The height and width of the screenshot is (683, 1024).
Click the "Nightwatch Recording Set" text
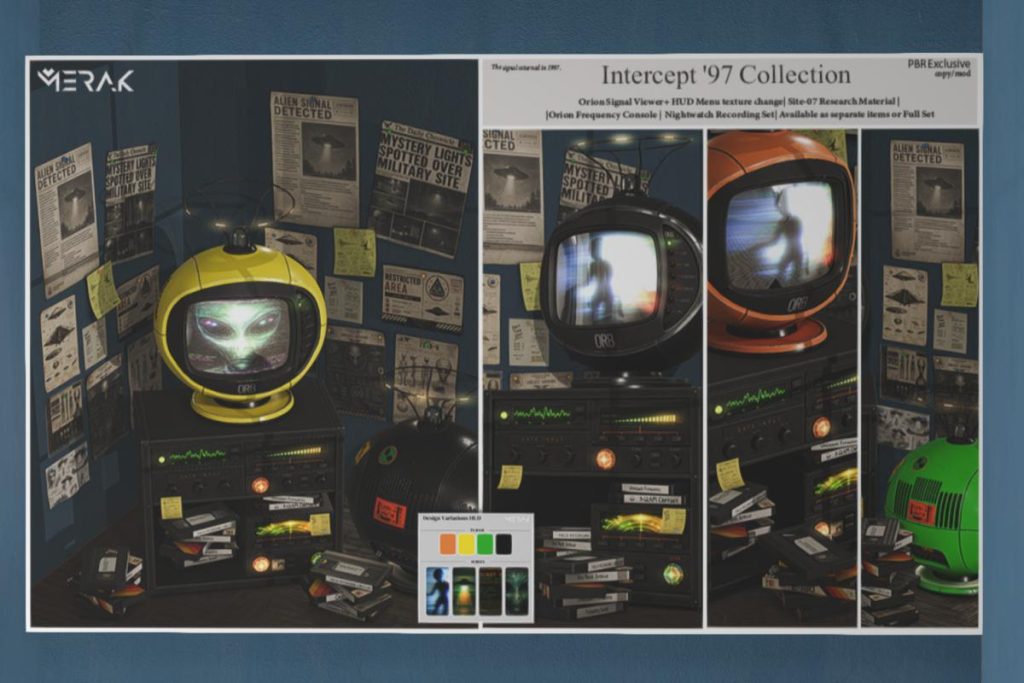pos(719,115)
